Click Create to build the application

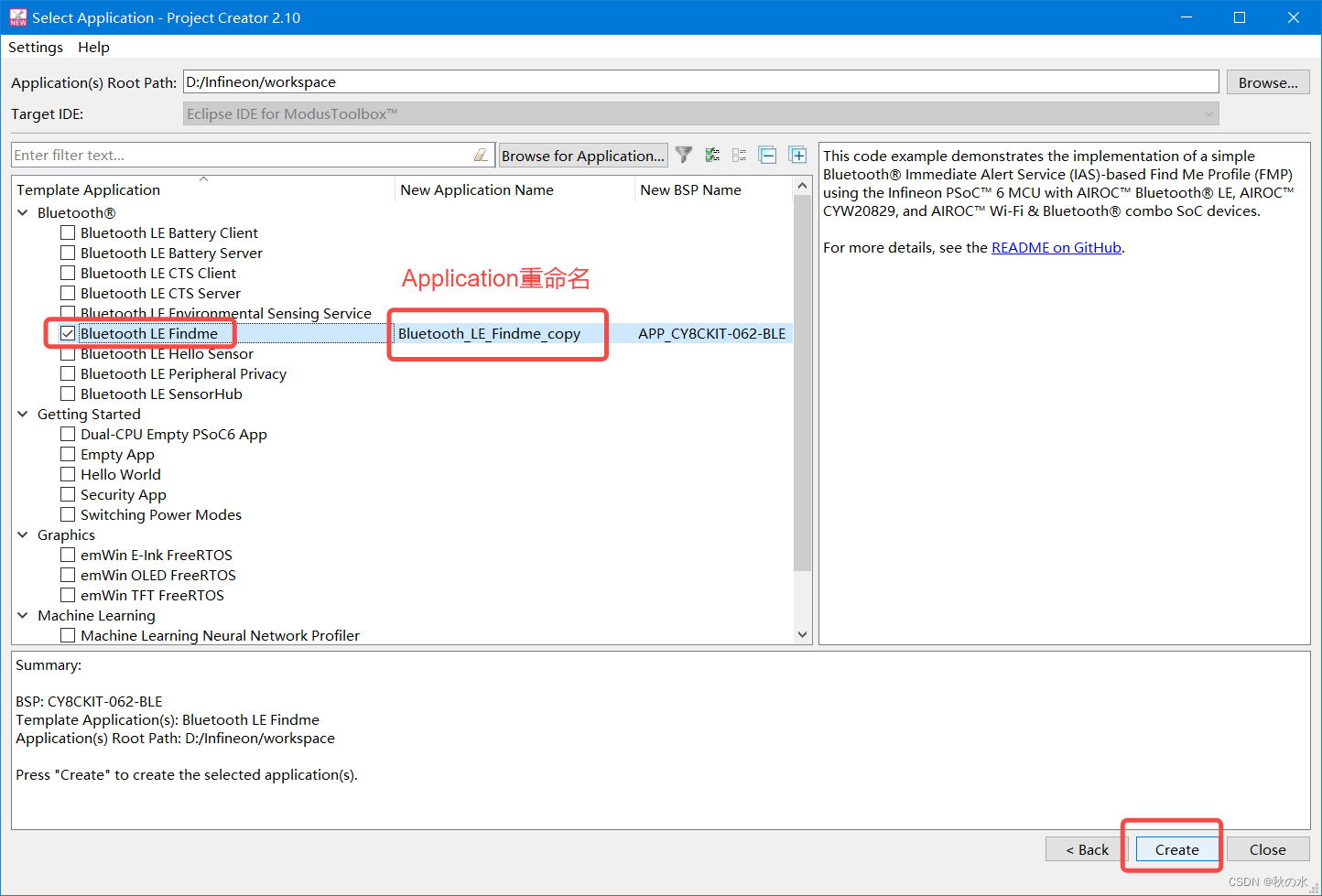pyautogui.click(x=1176, y=849)
